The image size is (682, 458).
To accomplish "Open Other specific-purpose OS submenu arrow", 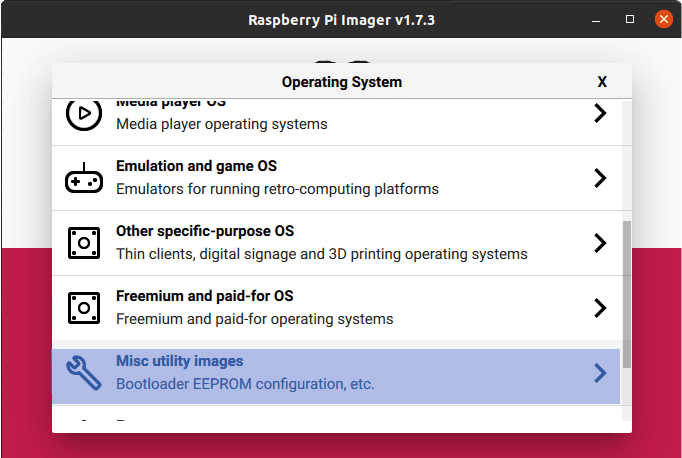I will 600,243.
